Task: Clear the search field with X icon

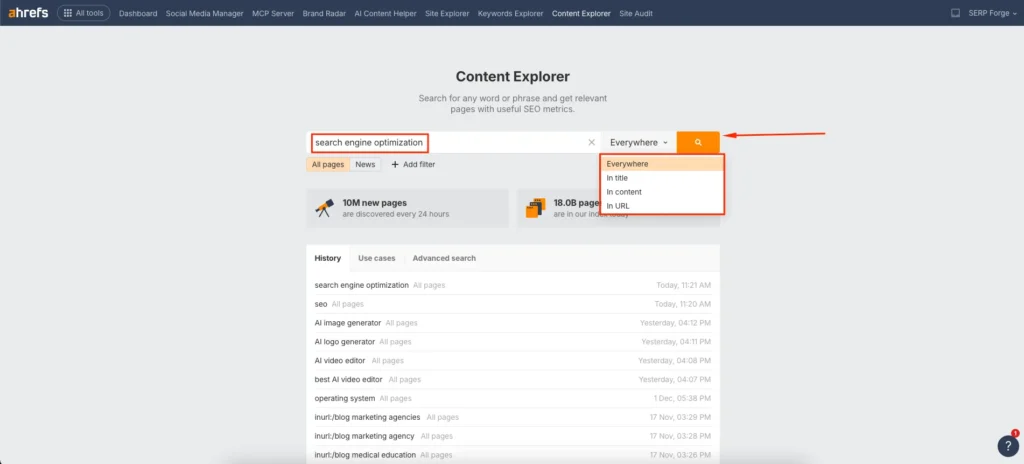Action: (x=592, y=142)
